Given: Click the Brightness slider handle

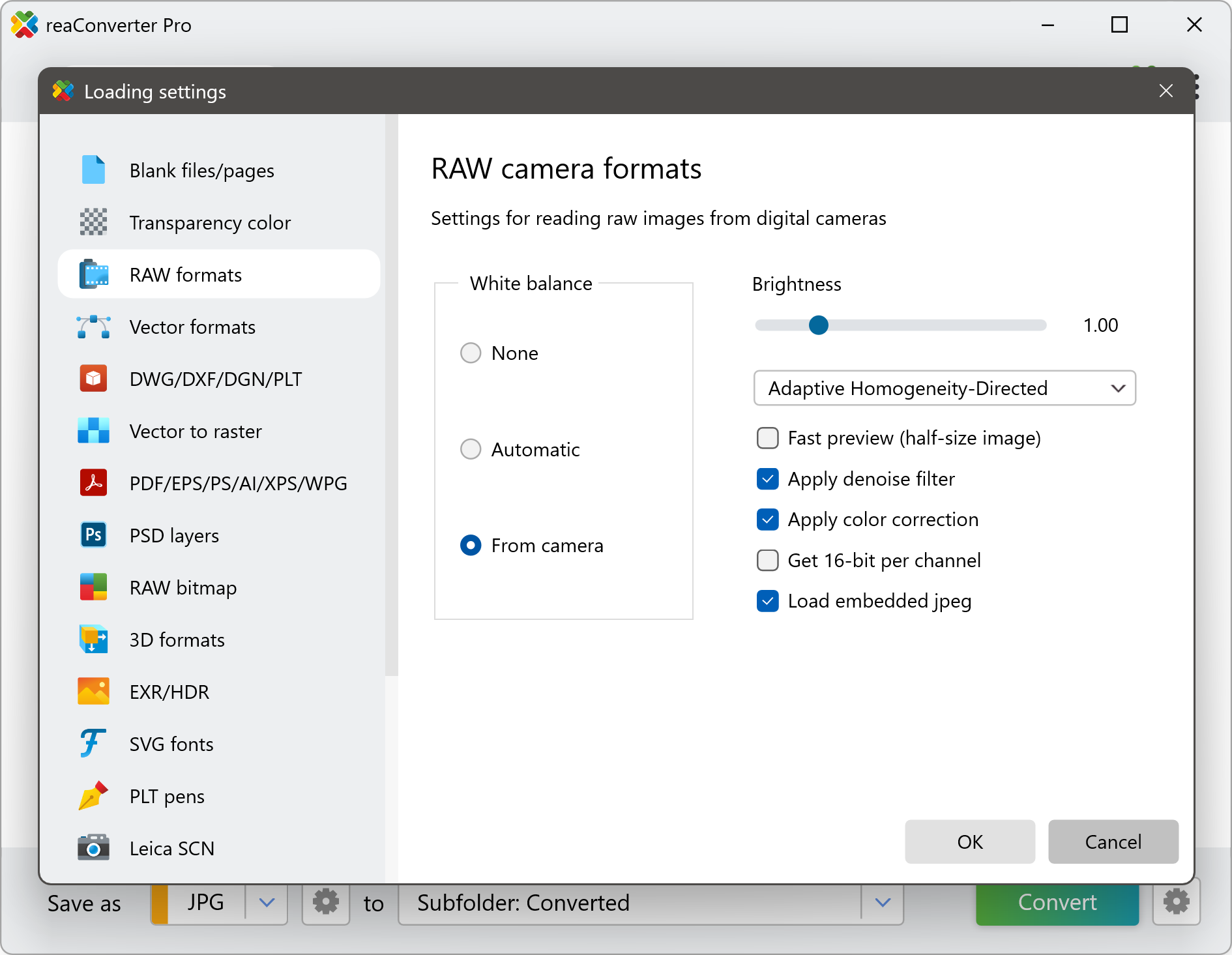Looking at the screenshot, I should click(819, 325).
